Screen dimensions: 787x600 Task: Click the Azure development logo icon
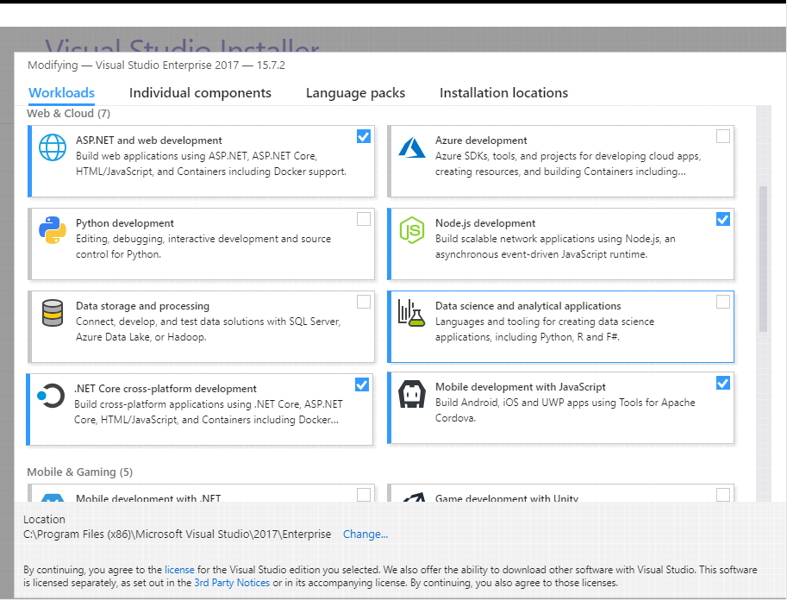click(412, 148)
